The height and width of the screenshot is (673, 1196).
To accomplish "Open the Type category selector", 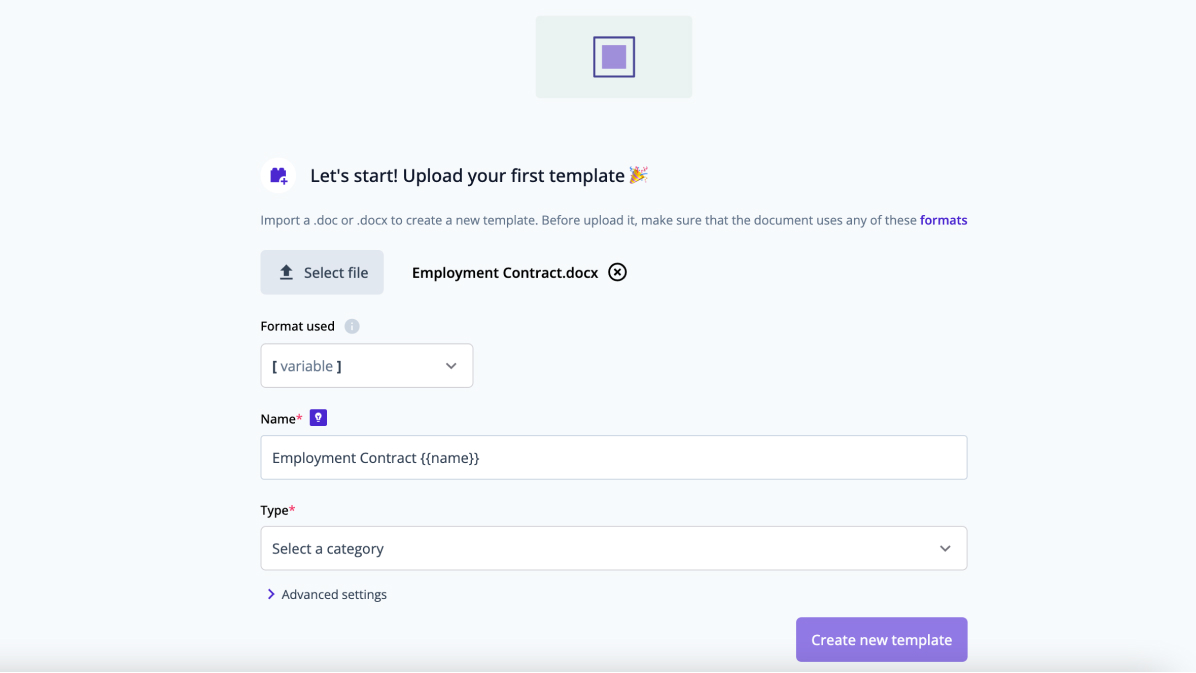I will pos(613,548).
